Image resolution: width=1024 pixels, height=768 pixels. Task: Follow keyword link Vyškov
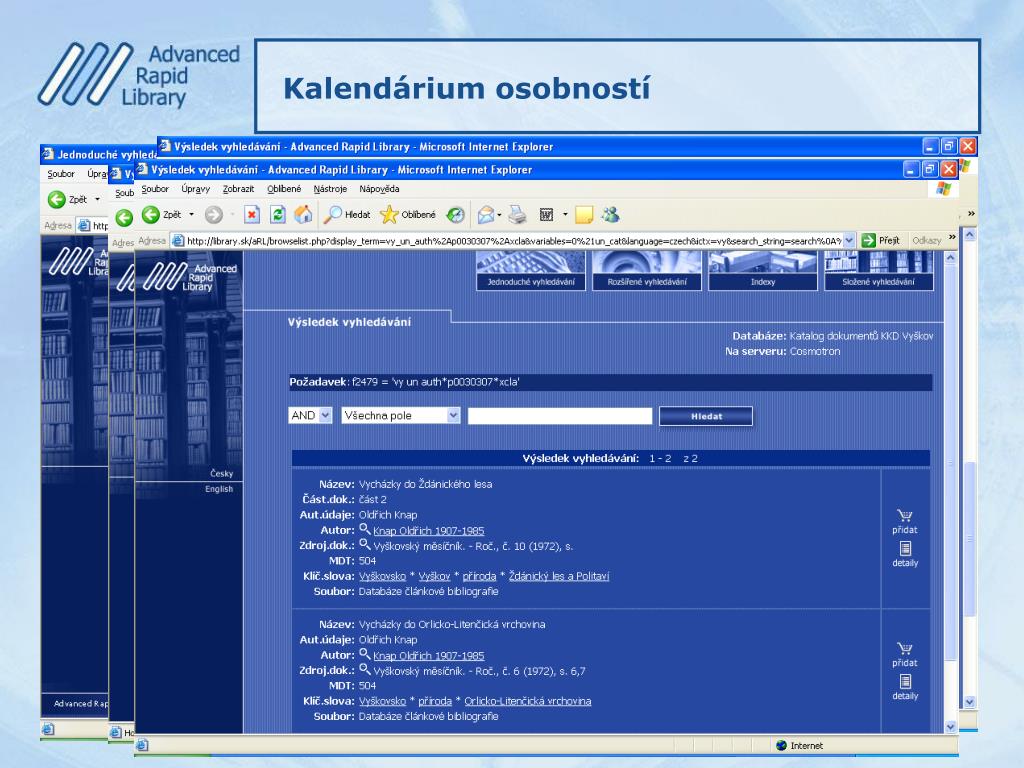(x=434, y=576)
